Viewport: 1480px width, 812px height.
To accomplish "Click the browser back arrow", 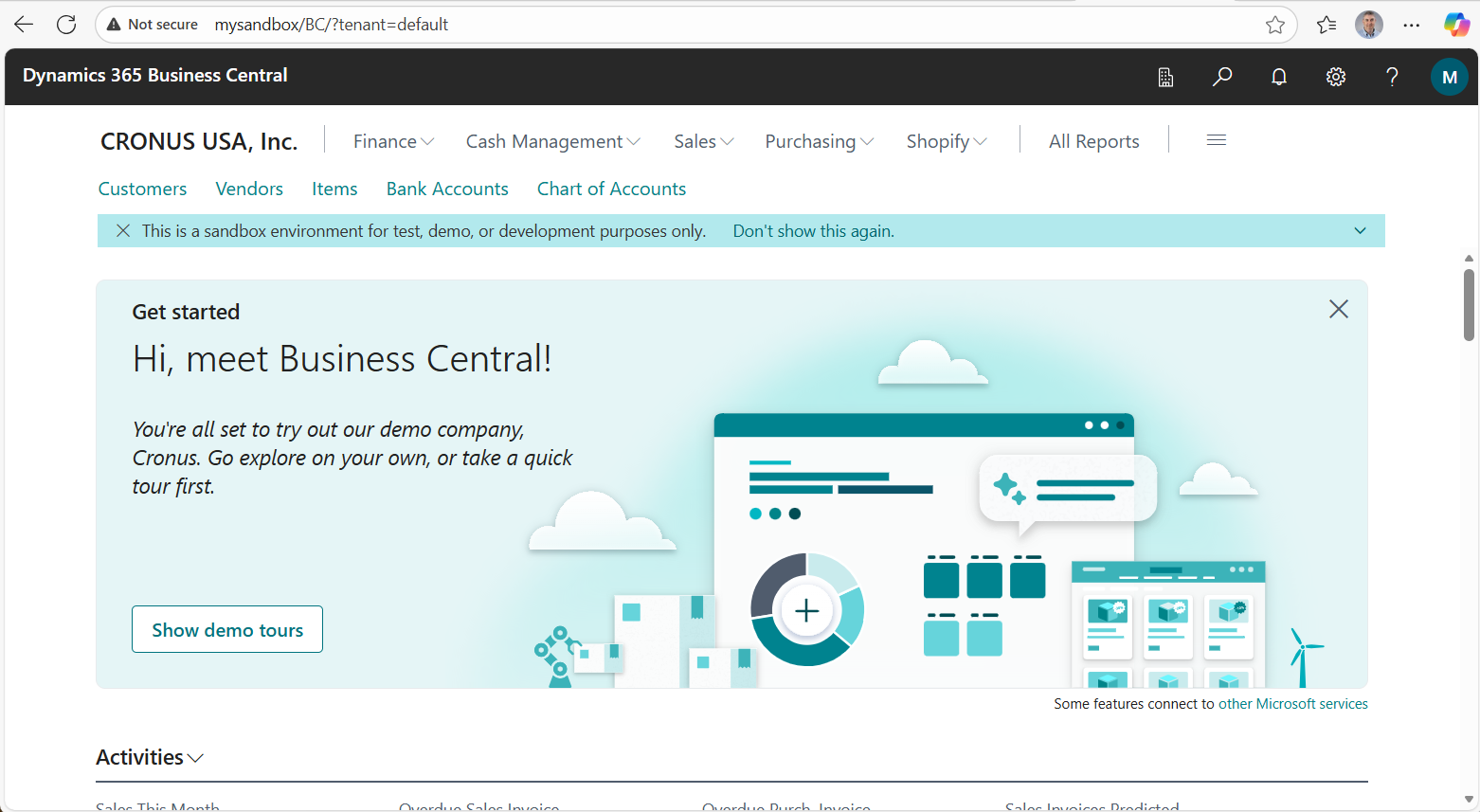I will (x=24, y=25).
